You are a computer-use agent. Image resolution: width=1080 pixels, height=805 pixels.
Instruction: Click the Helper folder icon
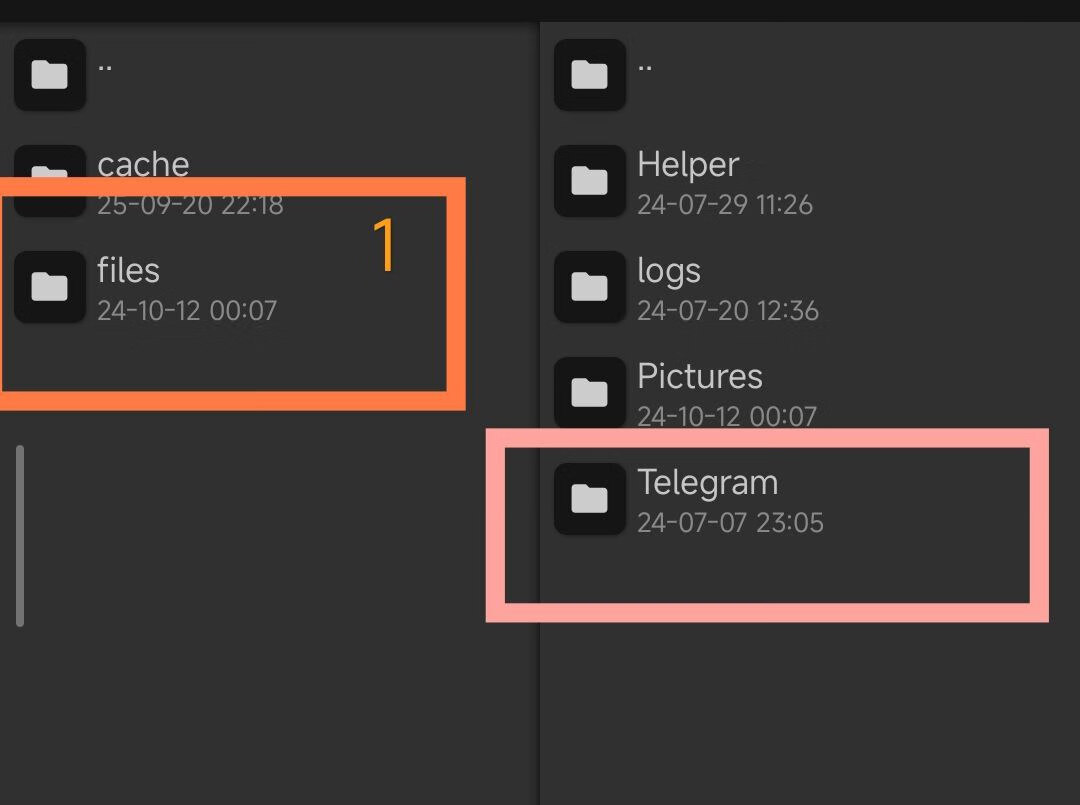590,180
